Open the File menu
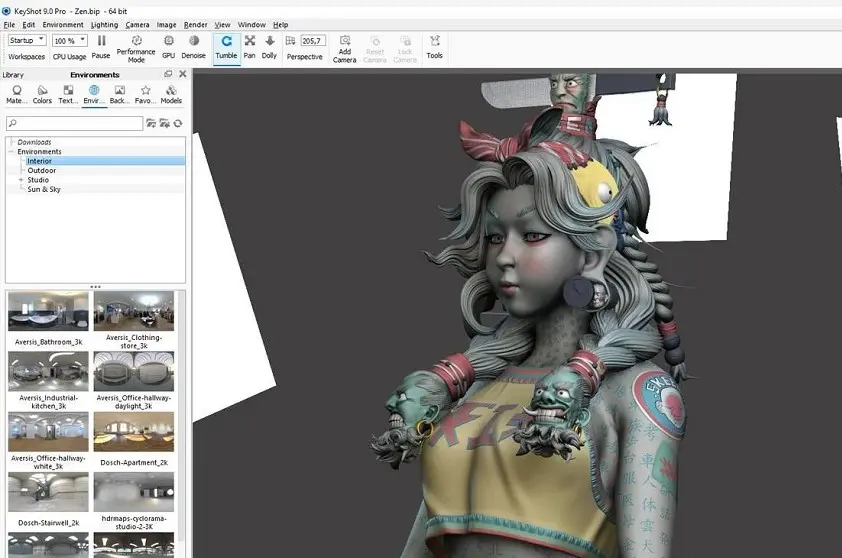This screenshot has width=842, height=558. point(9,25)
